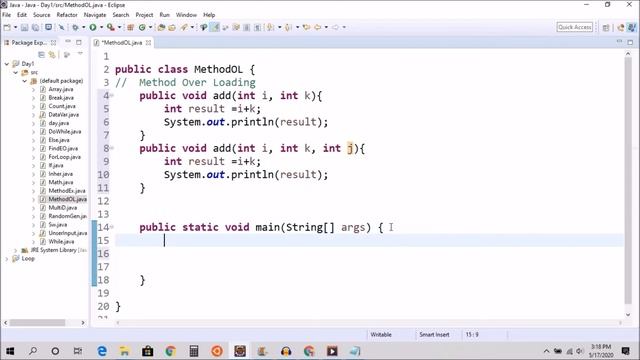Click the Next Annotation icon

pos(270,27)
